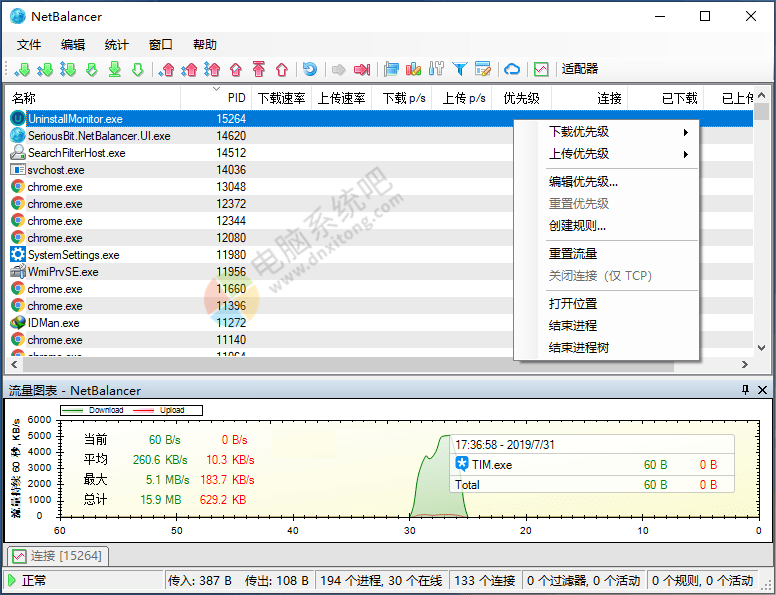The width and height of the screenshot is (776, 595).
Task: Choose 结束进程树 from context menu
Action: coord(606,347)
